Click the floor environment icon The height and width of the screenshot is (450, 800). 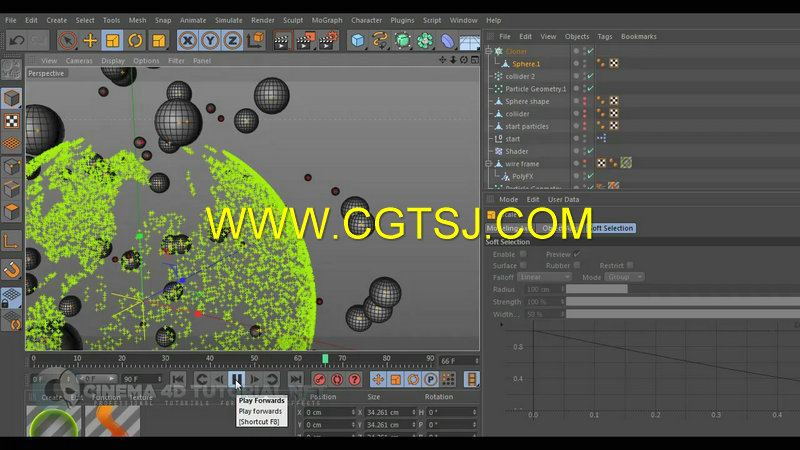469,40
